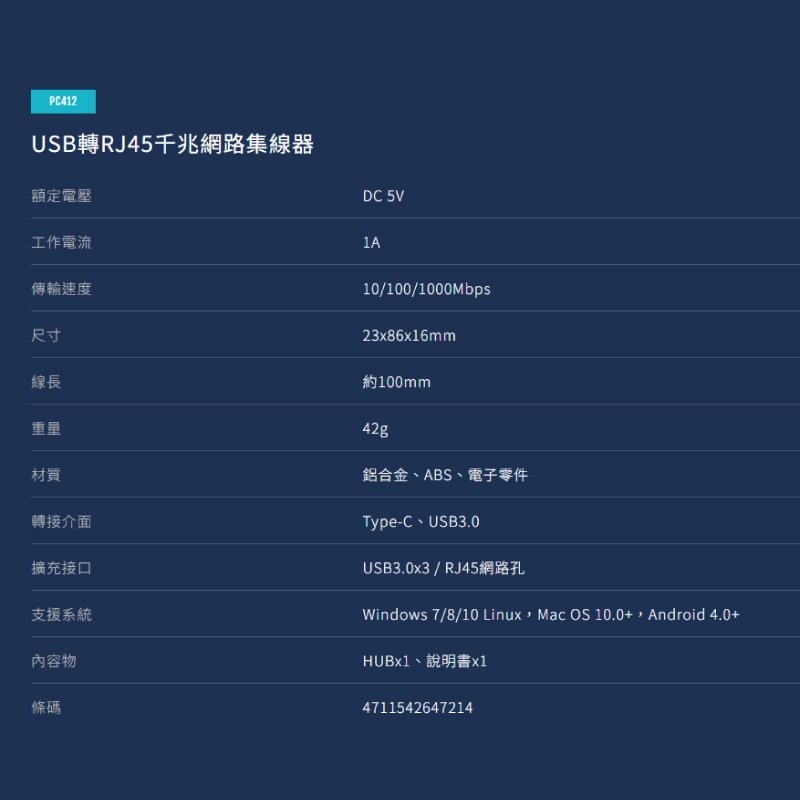This screenshot has width=800, height=800.
Task: Click the barcode number 4711542647214
Action: click(x=417, y=708)
